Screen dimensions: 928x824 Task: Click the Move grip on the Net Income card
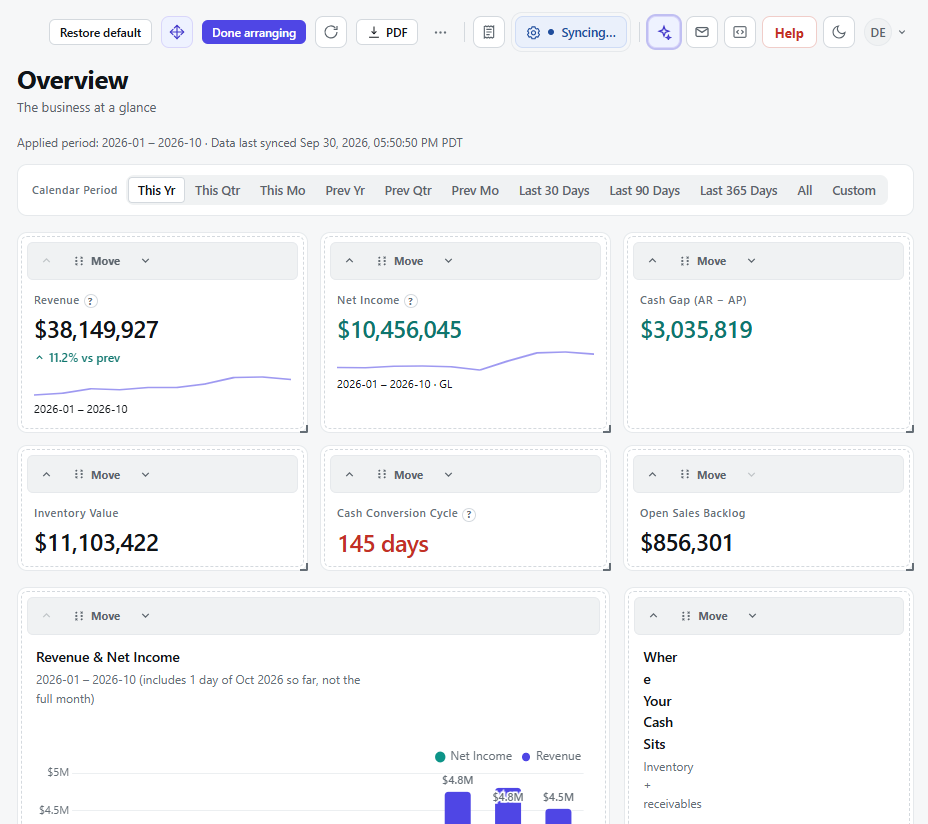click(400, 261)
